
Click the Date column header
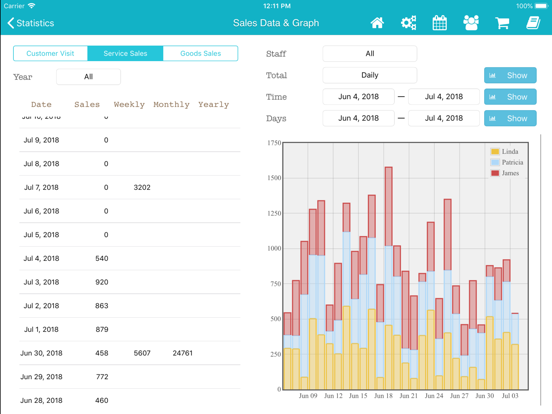(41, 105)
